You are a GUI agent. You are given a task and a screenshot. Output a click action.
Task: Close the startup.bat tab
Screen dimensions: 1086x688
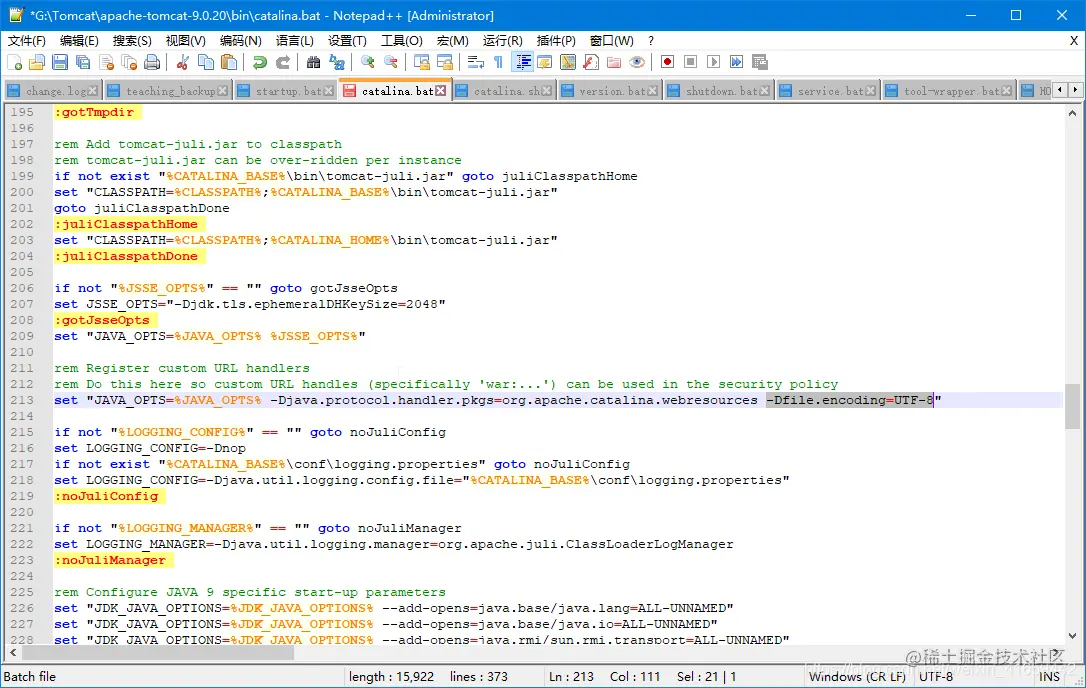click(329, 91)
